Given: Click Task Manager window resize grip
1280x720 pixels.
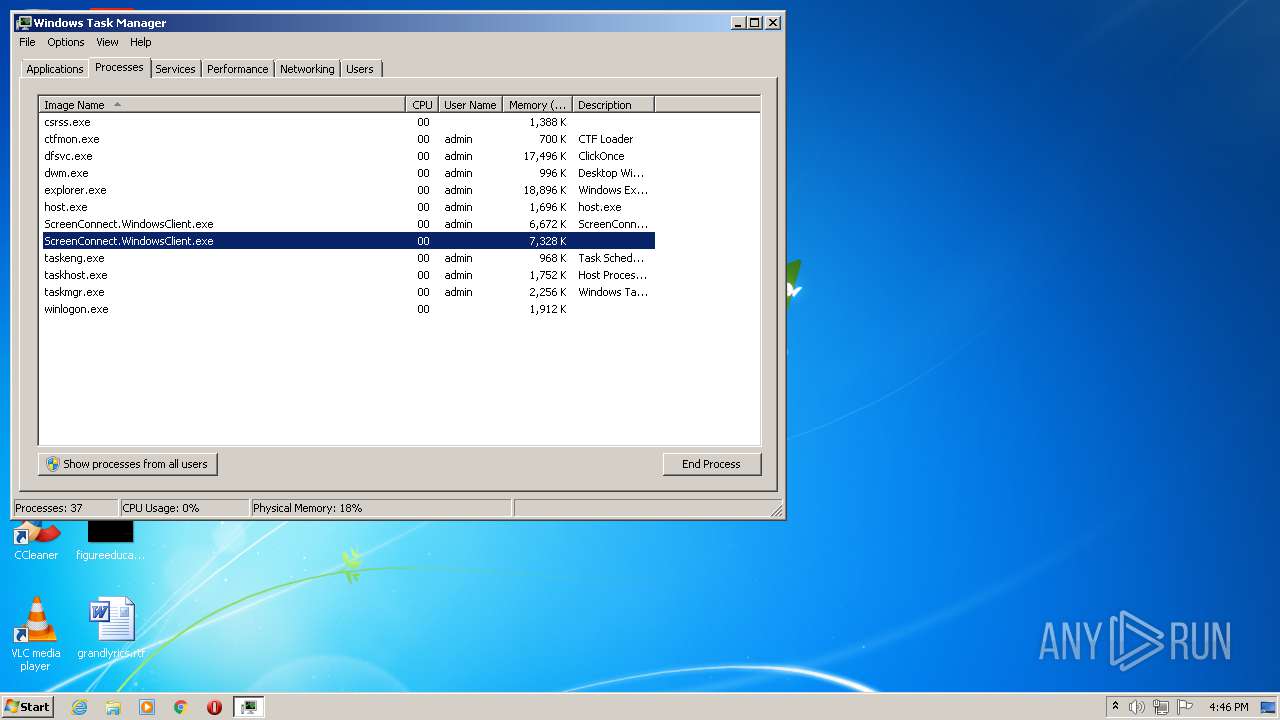Looking at the screenshot, I should tap(776, 510).
